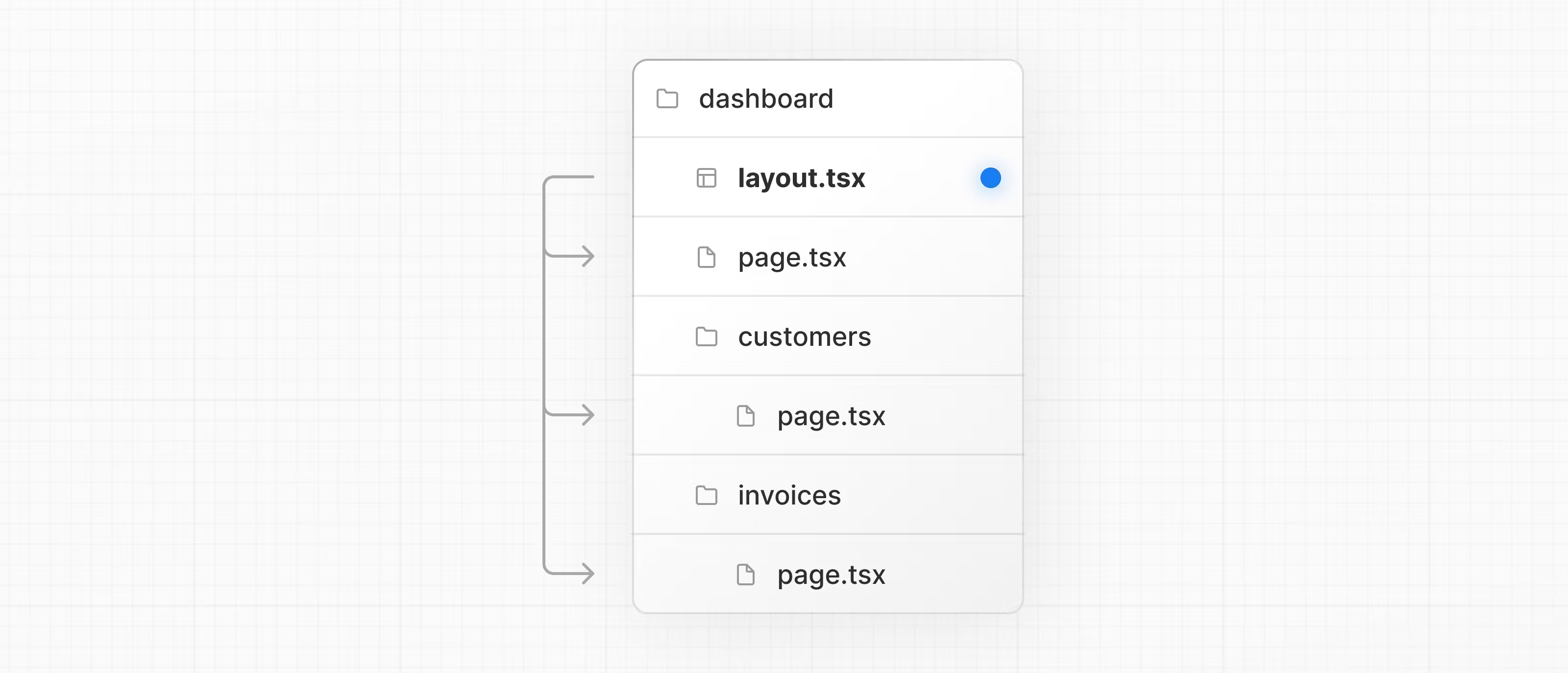Open page.tsx inside customers folder
This screenshot has width=1568, height=673.
(x=831, y=416)
